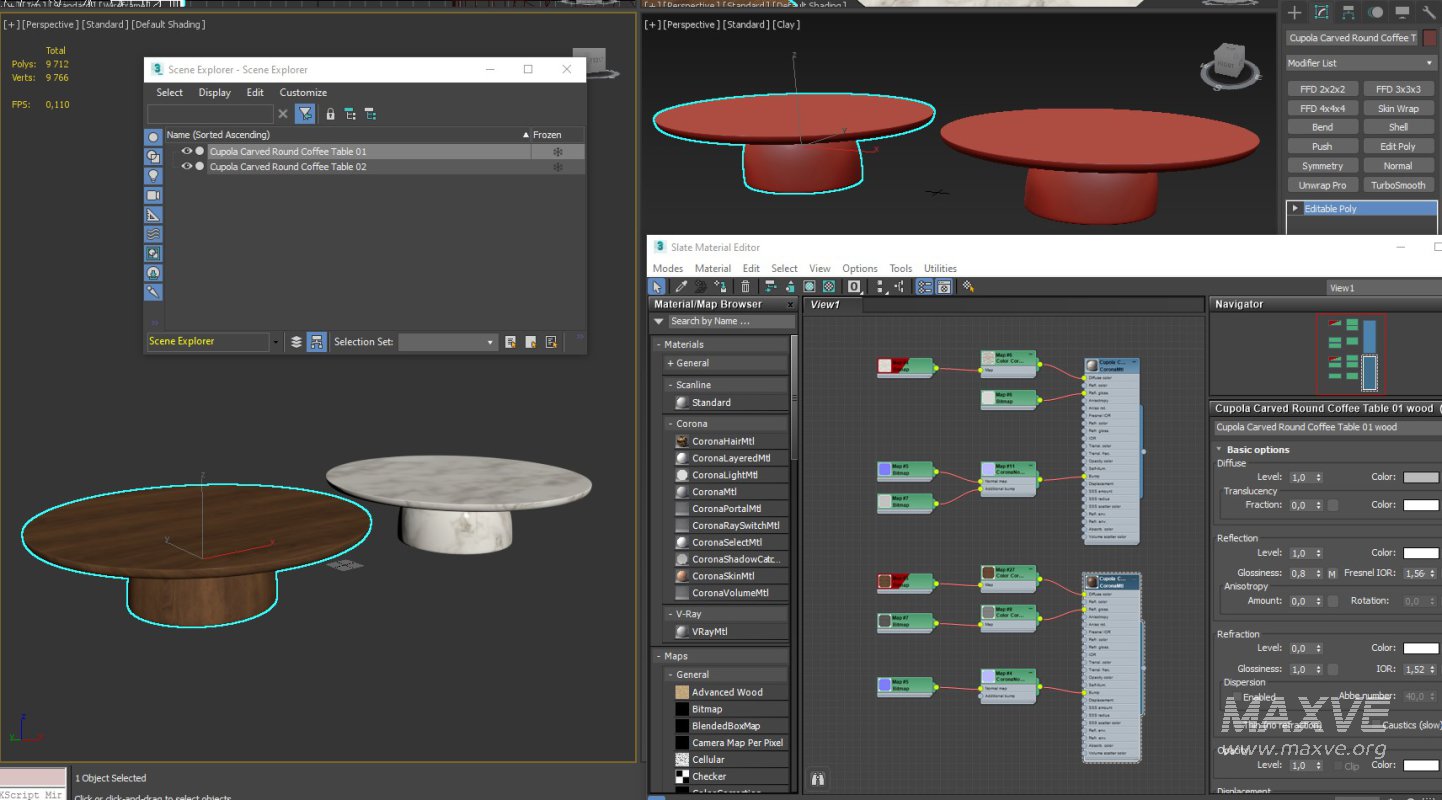The height and width of the screenshot is (800, 1442).
Task: Click the Sort by Layer icon
Action: pyautogui.click(x=296, y=342)
